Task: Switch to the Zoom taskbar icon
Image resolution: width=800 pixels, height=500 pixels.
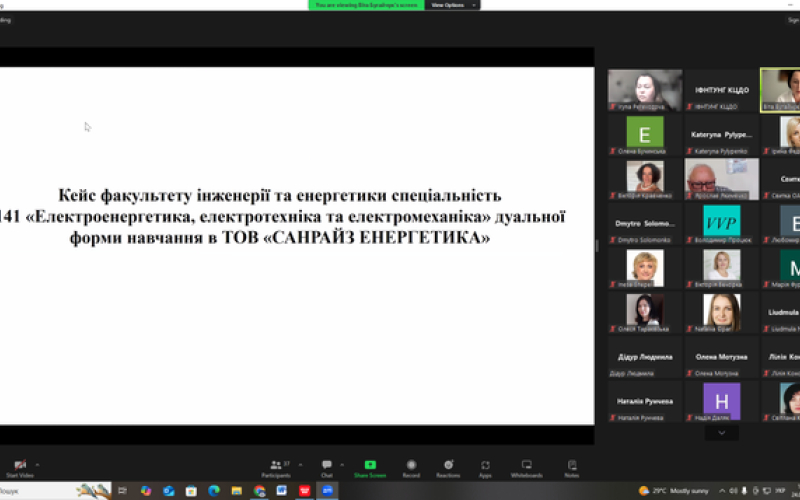Action: (x=327, y=491)
